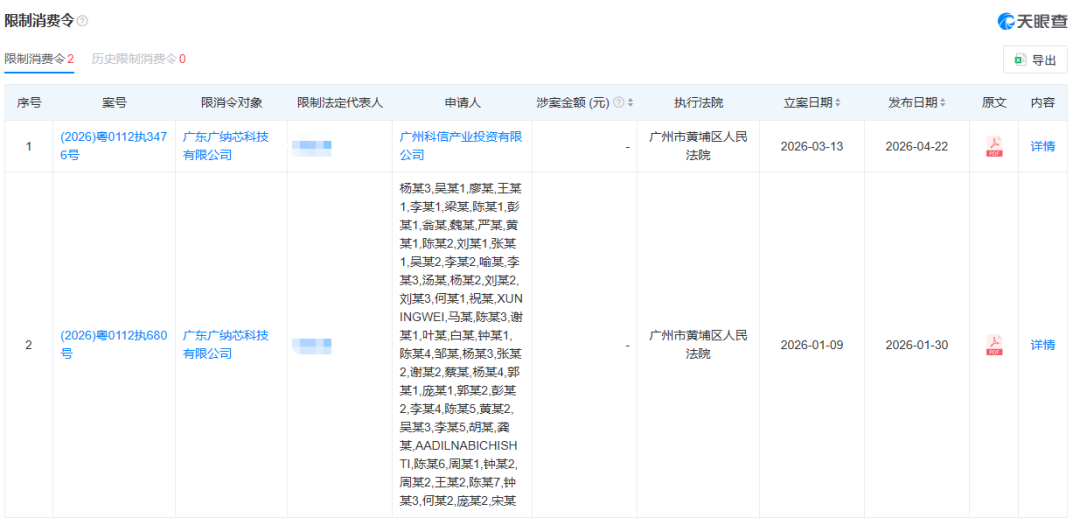Sort by 涉案金额 column arrows
This screenshot has width=1080, height=525.
point(630,103)
